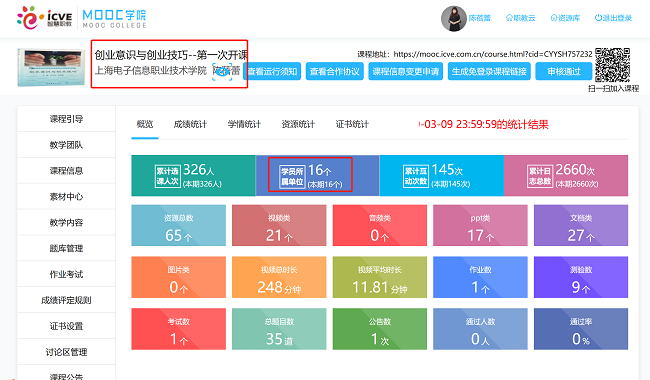Click the 作业数 1个 tile
Viewport: 650px width, 380px height.
480,277
